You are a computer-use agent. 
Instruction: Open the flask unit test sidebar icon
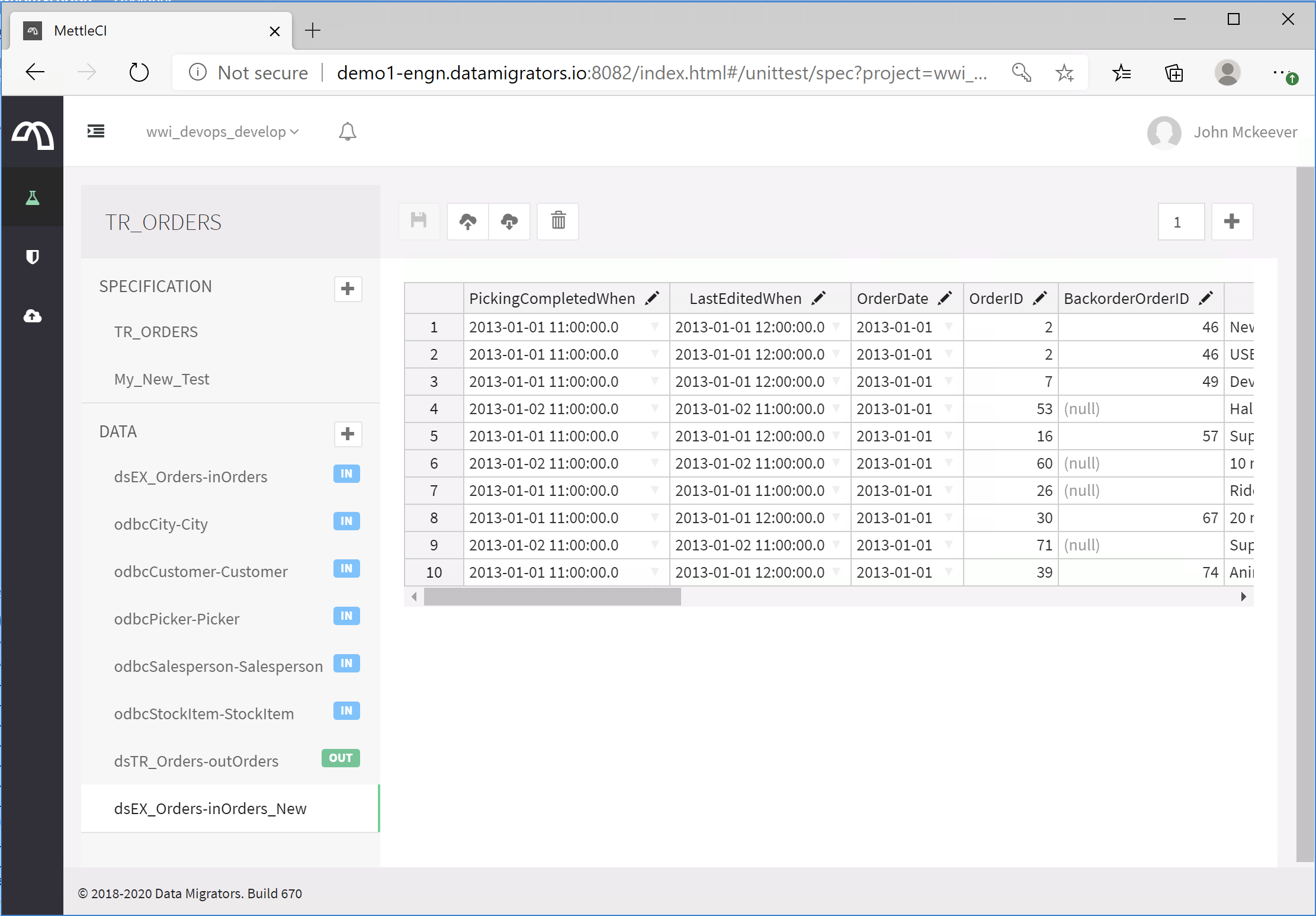33,198
